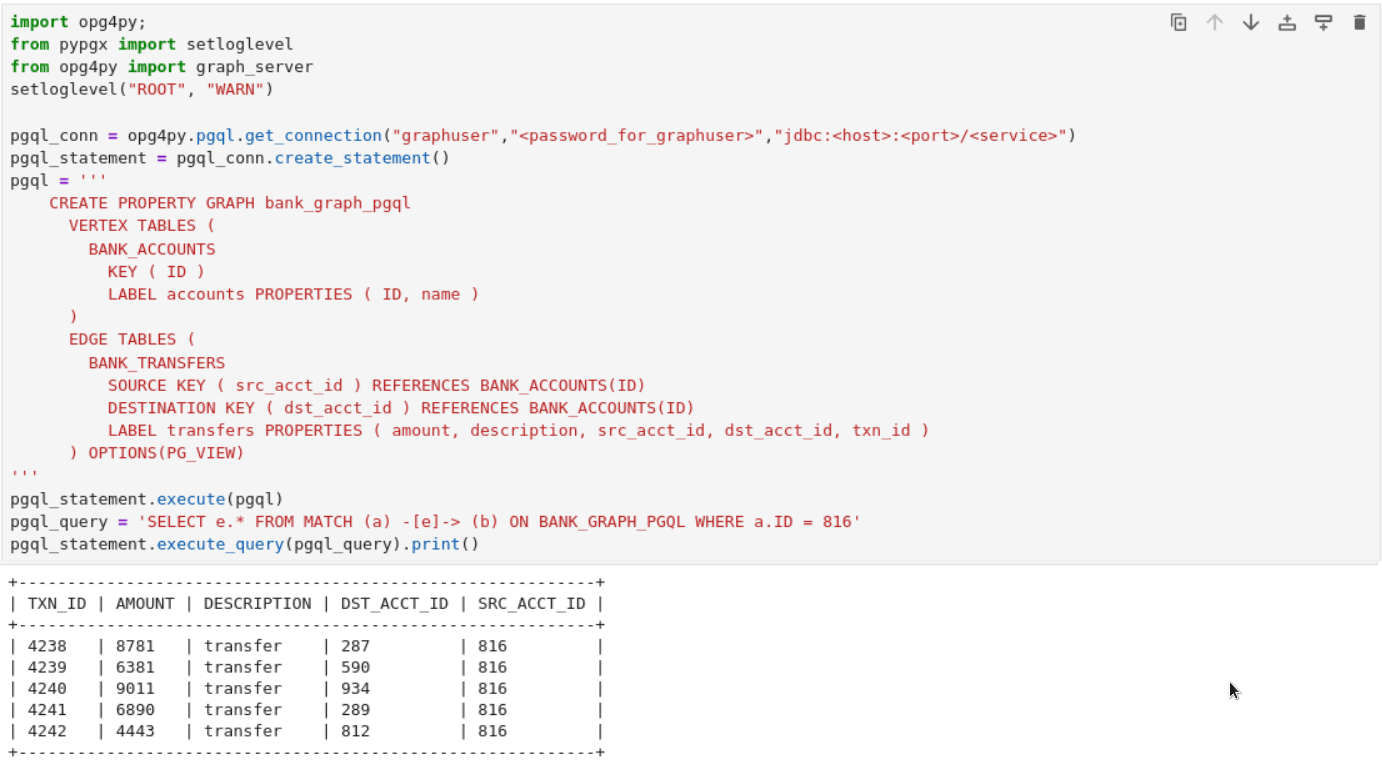The width and height of the screenshot is (1382, 767).
Task: Insert a new cell above this one
Action: pyautogui.click(x=1287, y=22)
